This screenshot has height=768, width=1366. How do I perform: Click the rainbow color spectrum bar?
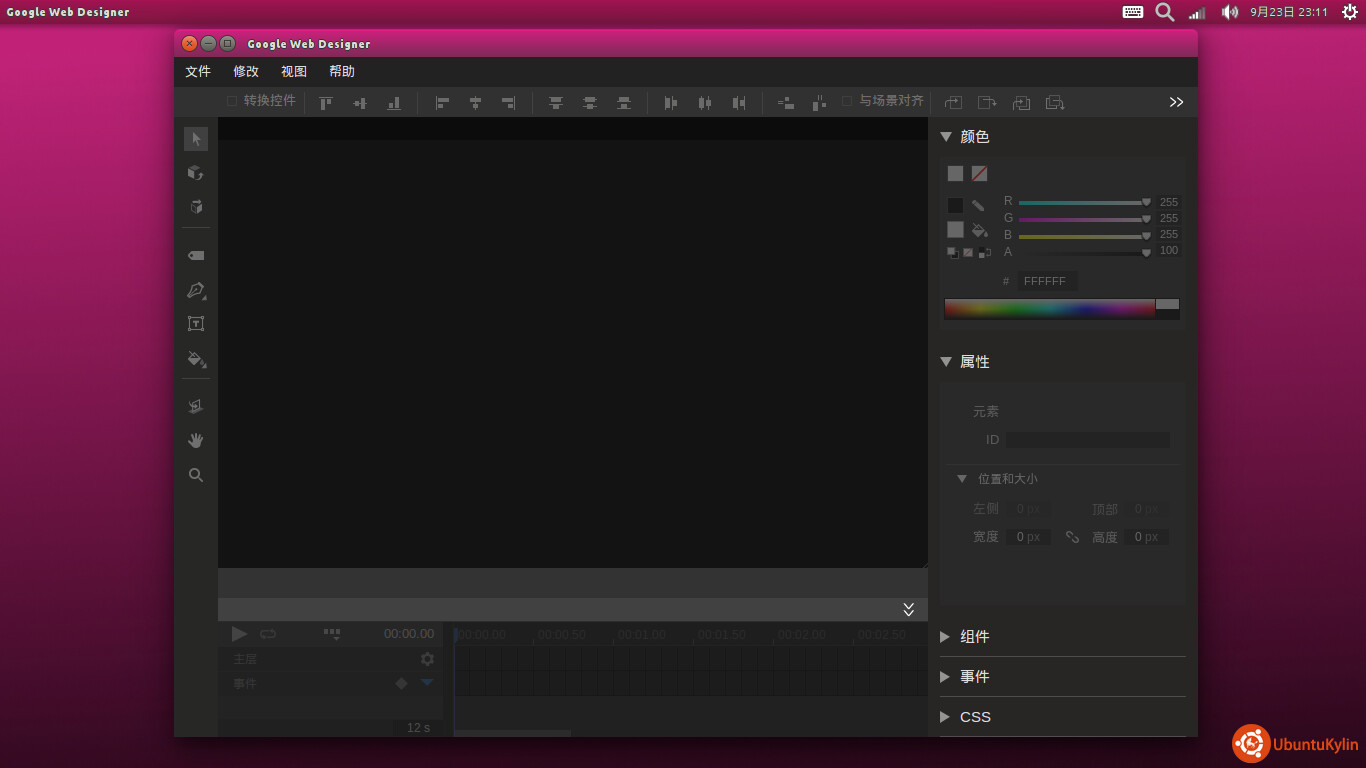[x=1049, y=309]
